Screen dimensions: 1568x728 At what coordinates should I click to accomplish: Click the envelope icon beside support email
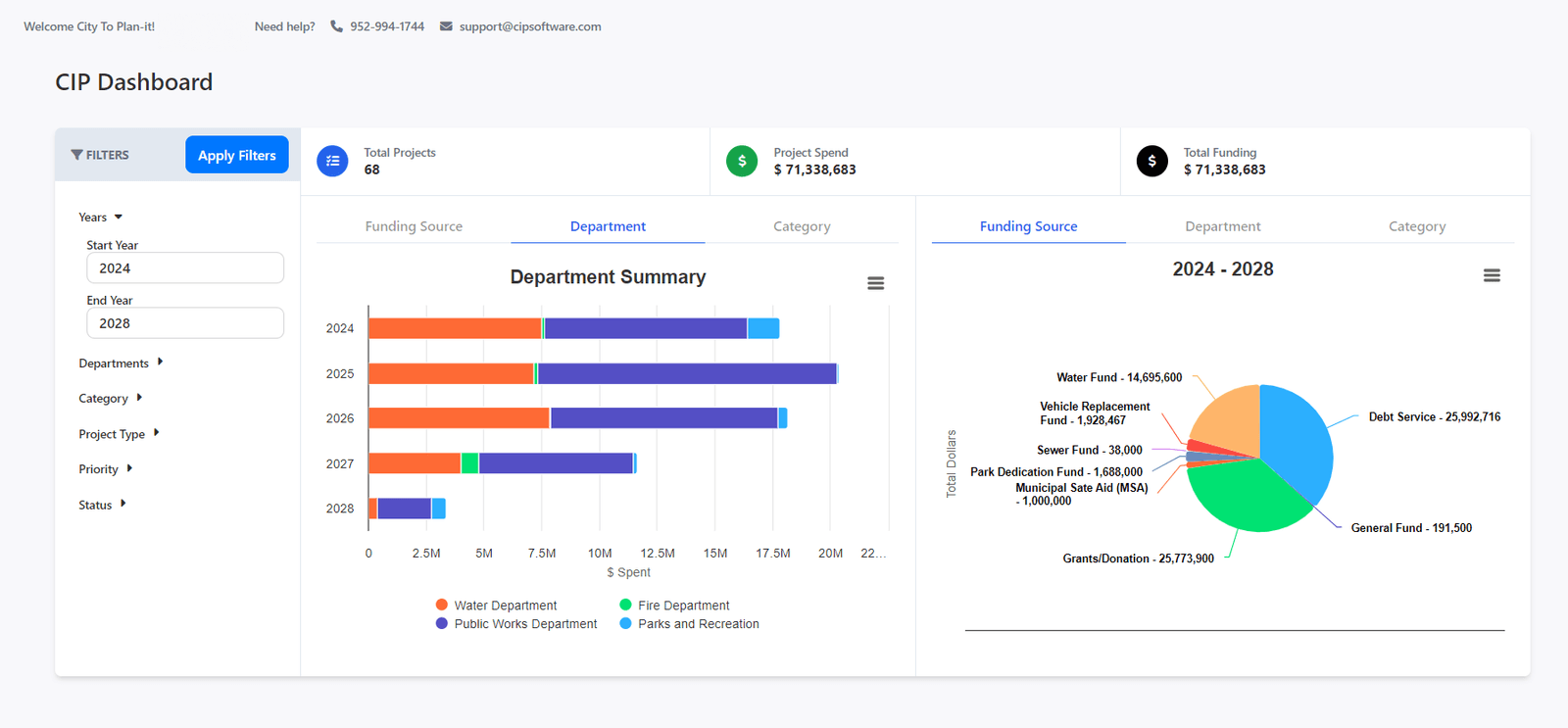[x=446, y=26]
